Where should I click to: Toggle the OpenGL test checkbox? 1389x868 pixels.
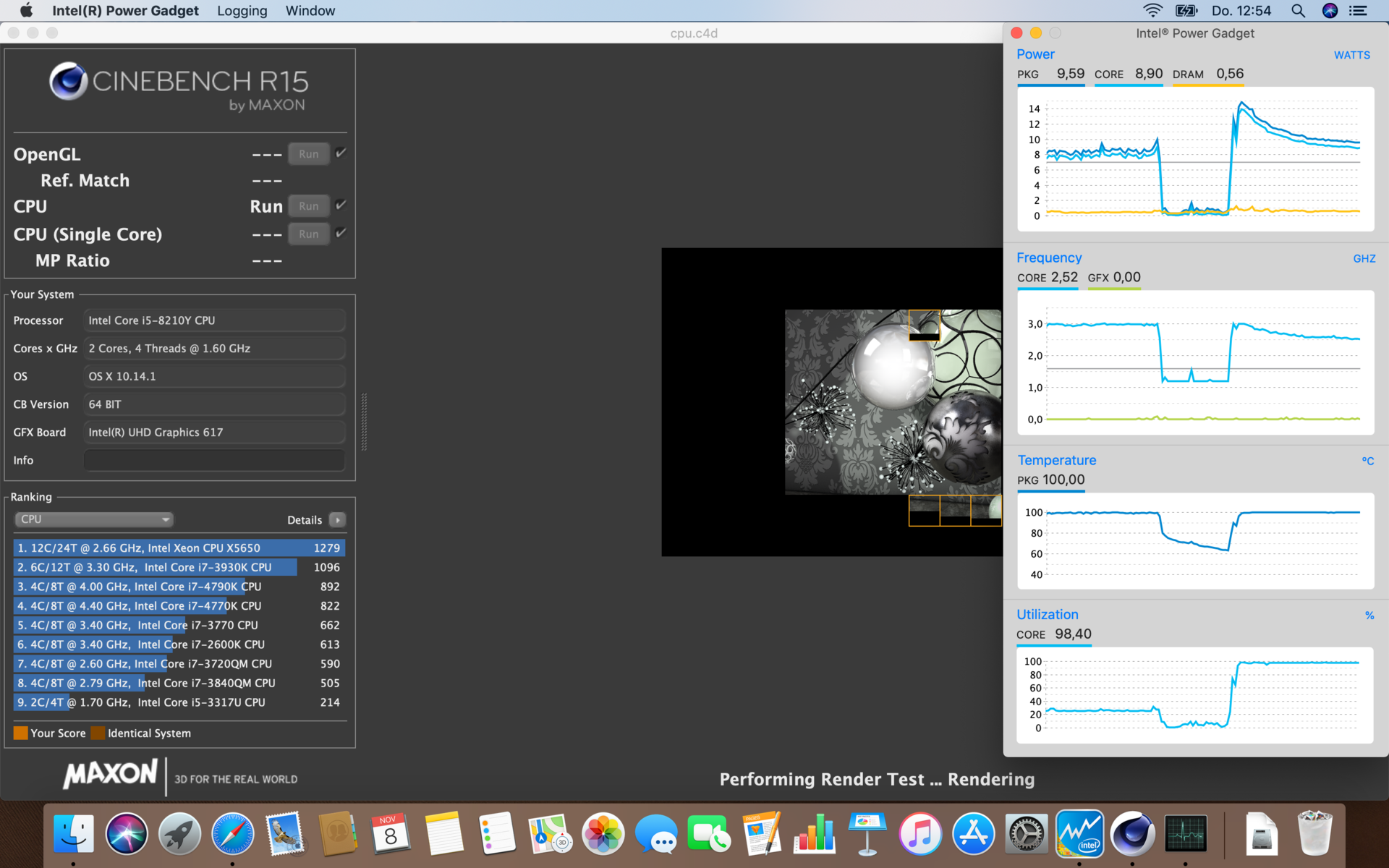341,153
